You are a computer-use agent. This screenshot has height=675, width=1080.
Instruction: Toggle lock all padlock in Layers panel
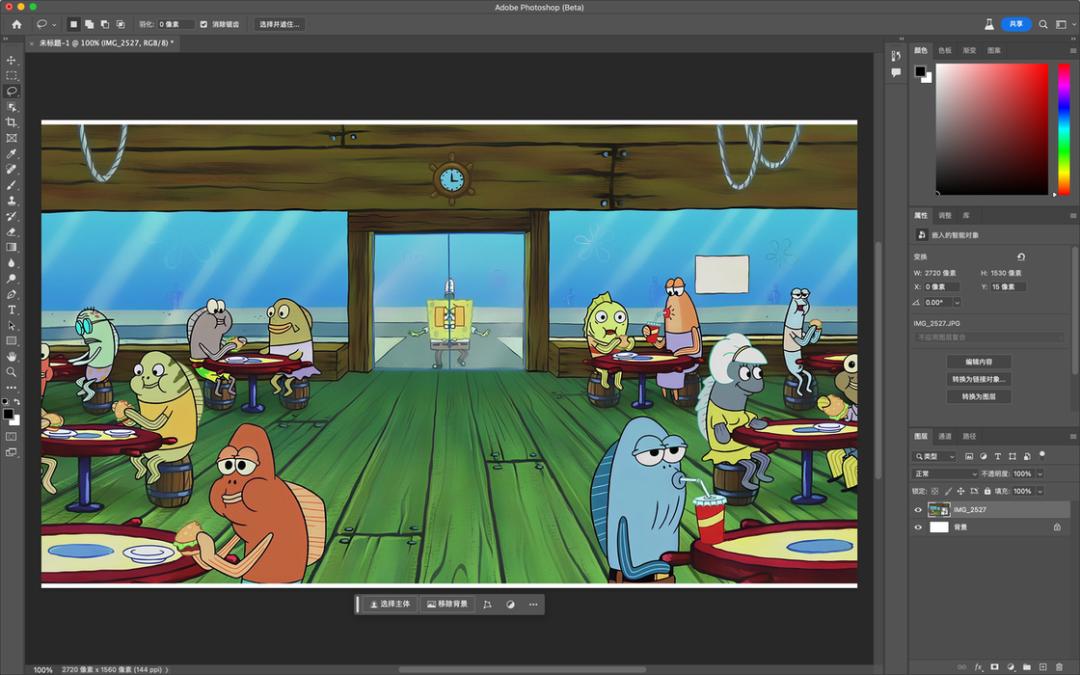pos(987,491)
